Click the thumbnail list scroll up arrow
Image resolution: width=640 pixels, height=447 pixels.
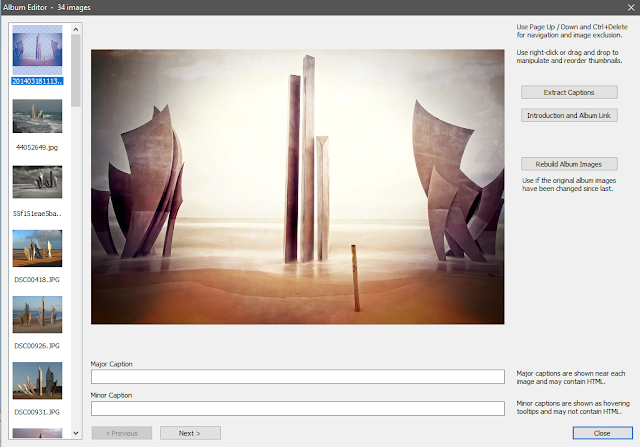(x=76, y=29)
